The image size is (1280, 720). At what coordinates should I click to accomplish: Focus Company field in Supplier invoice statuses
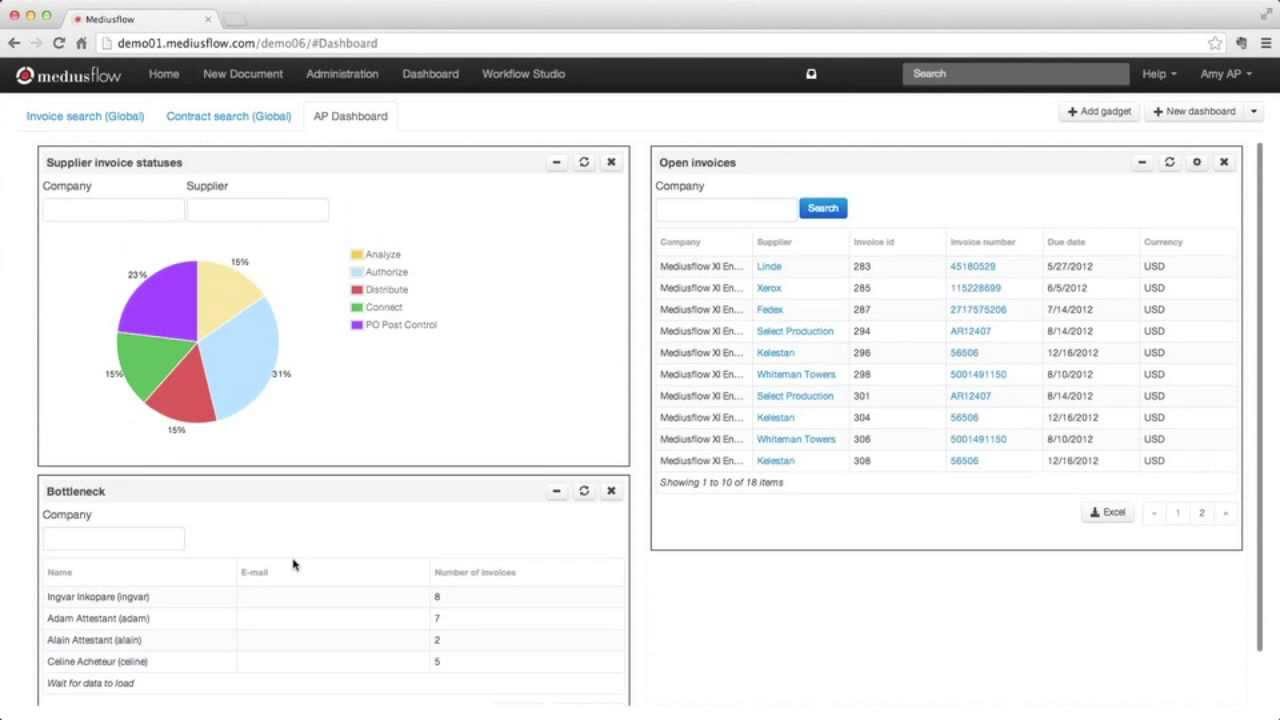point(113,209)
